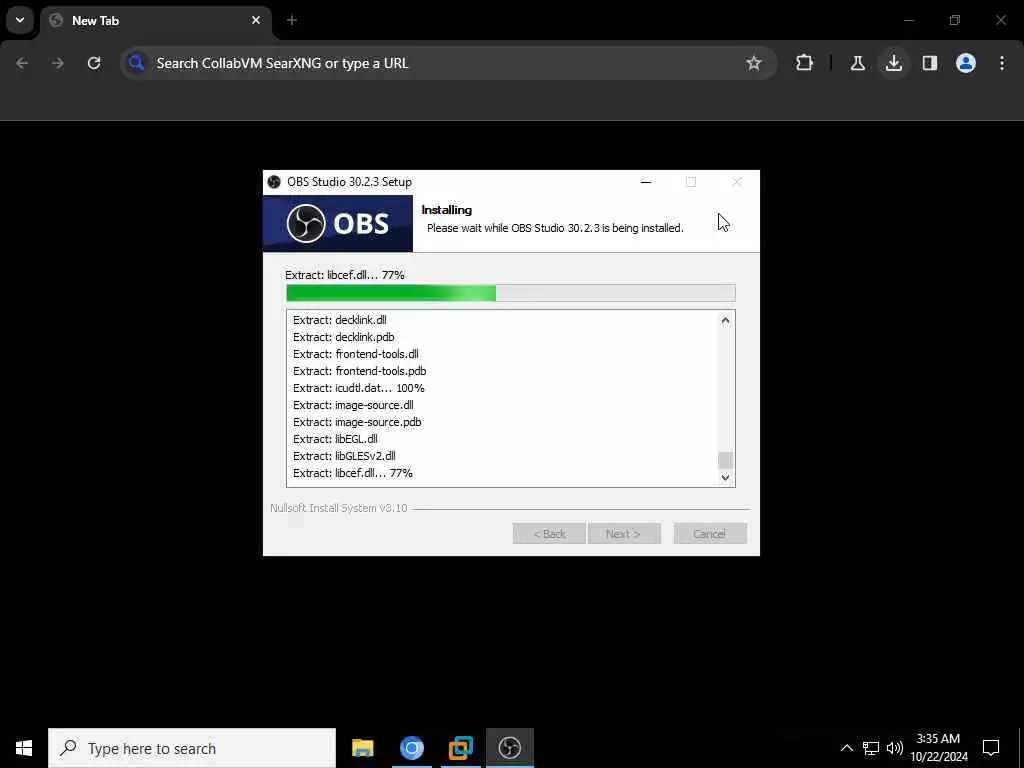The height and width of the screenshot is (768, 1024).
Task: Select log line 'Extract: image-source.pdb'
Action: (x=357, y=422)
